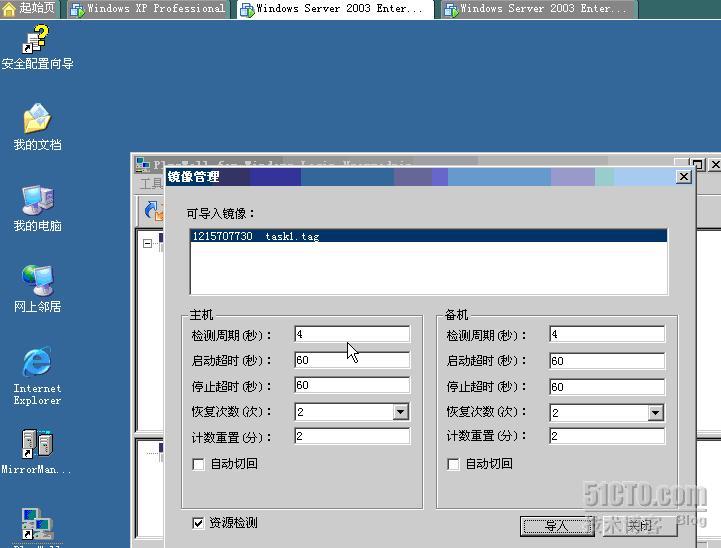Open the 安全配置向导 desktop shortcut

pos(37,48)
